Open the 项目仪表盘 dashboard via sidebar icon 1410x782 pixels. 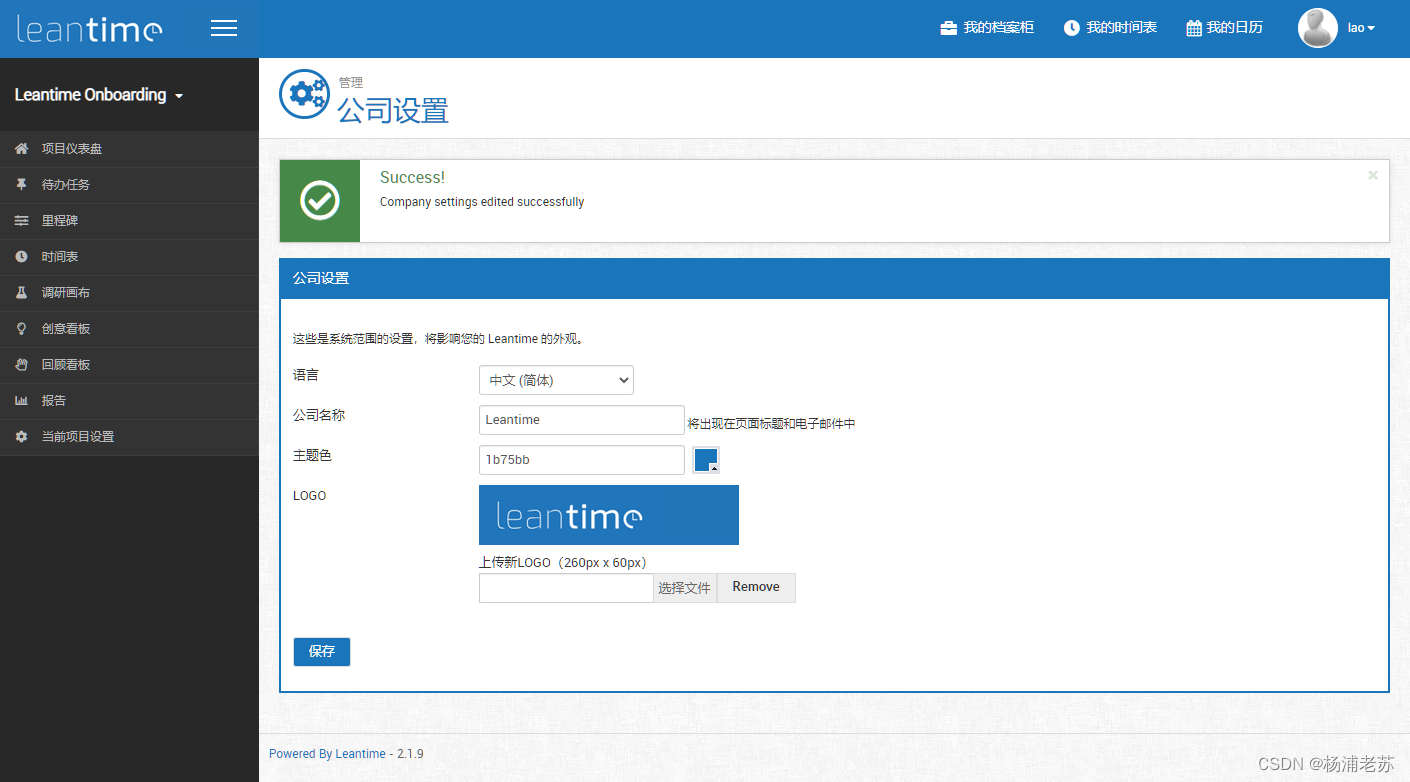coord(20,148)
